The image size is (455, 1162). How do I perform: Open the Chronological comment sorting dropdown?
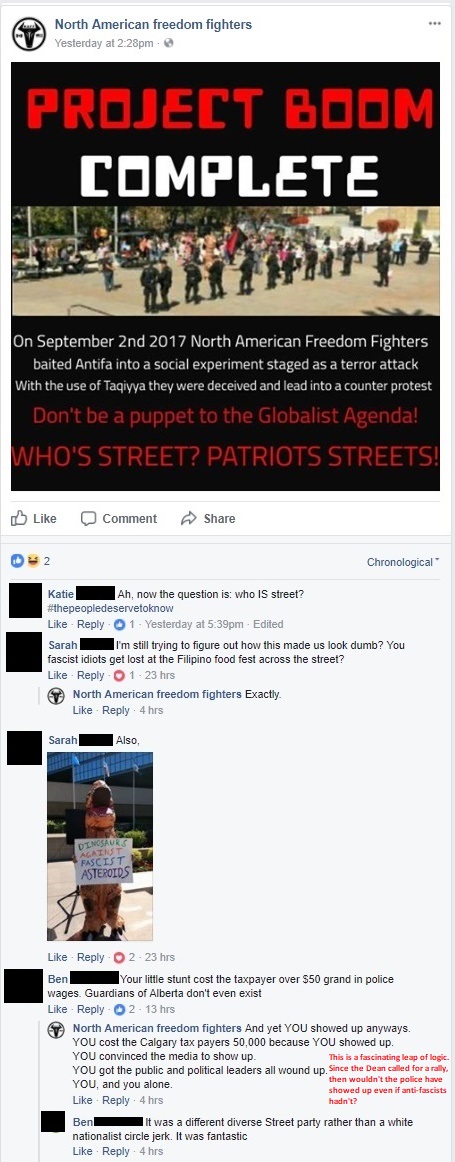pyautogui.click(x=403, y=562)
